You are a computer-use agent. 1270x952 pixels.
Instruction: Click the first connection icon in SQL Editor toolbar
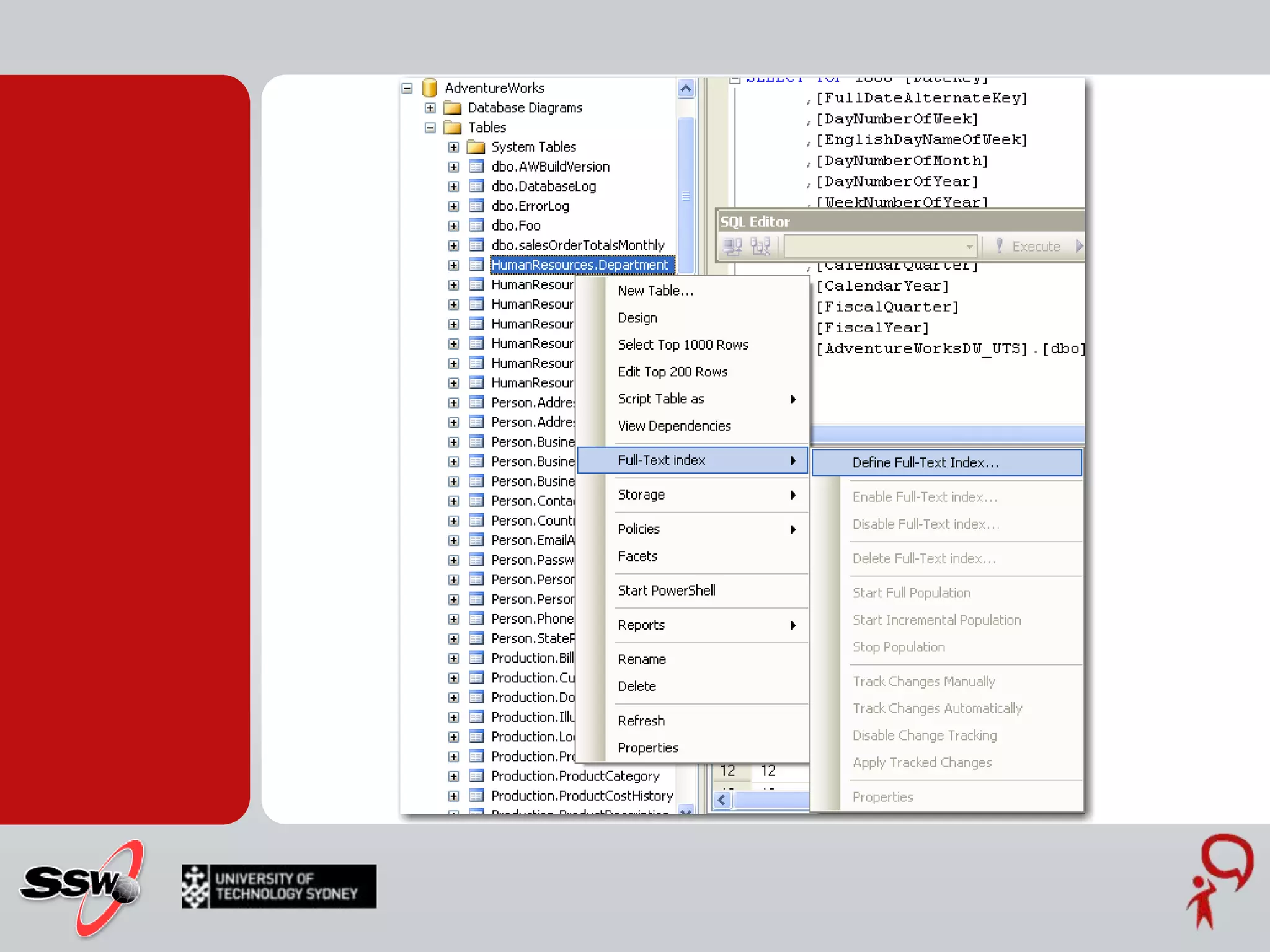click(732, 247)
